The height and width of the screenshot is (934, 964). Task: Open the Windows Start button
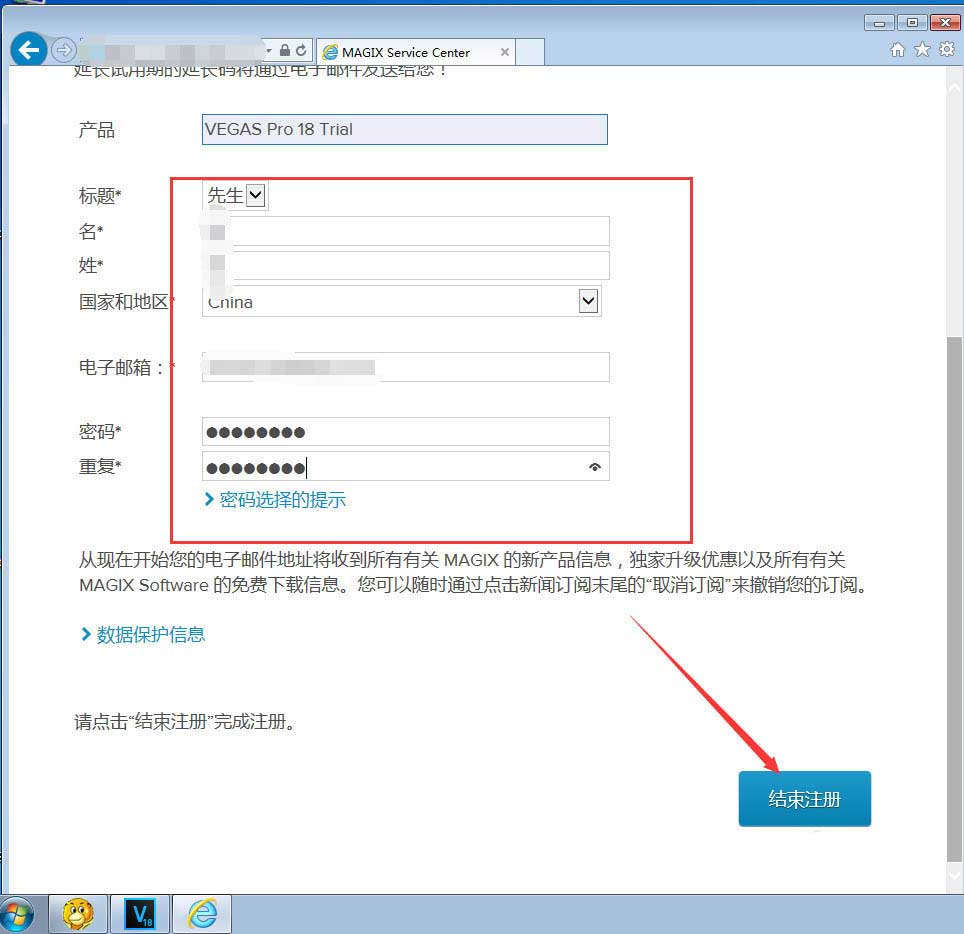click(17, 915)
